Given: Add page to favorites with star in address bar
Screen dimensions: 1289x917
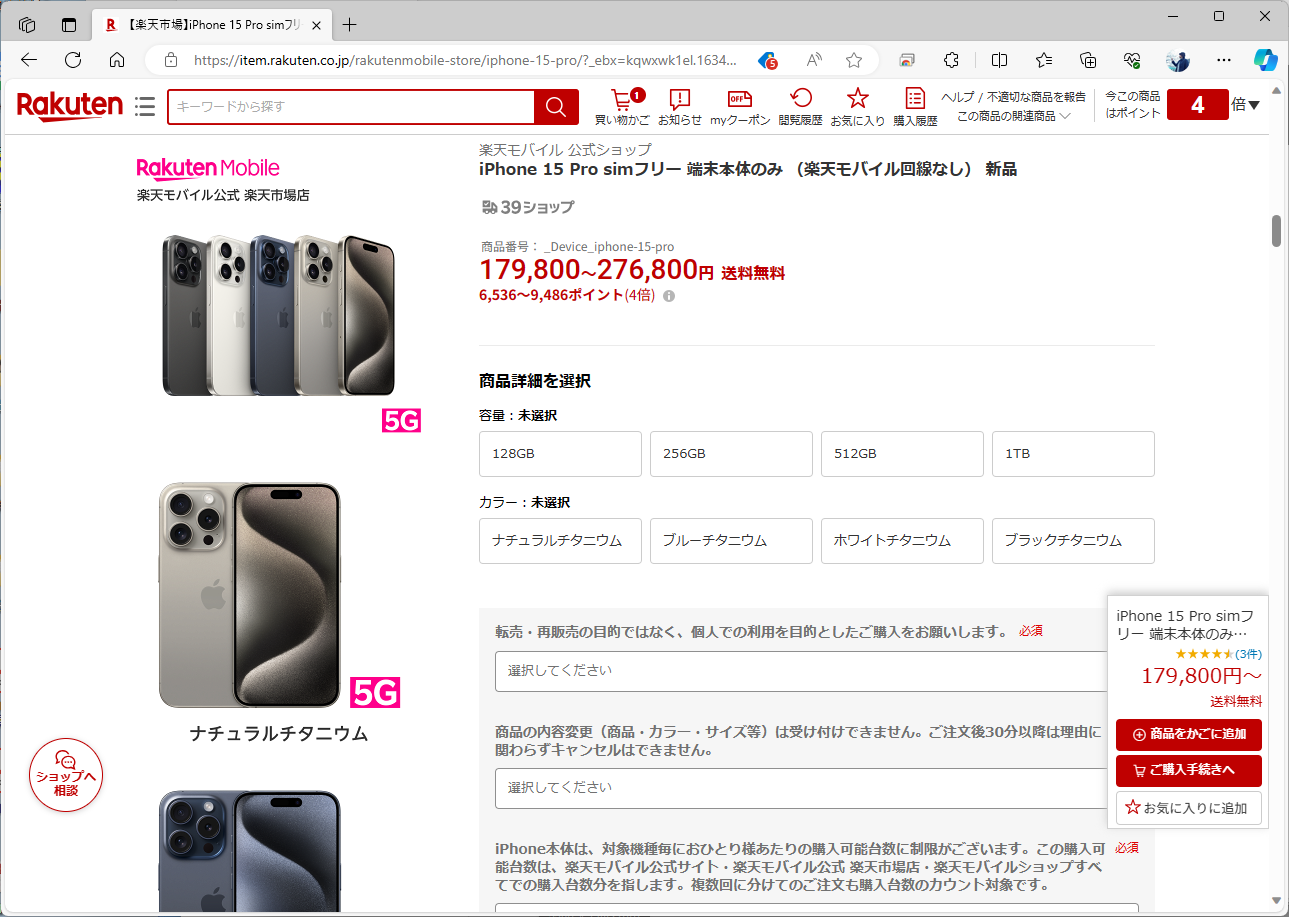Looking at the screenshot, I should (854, 60).
